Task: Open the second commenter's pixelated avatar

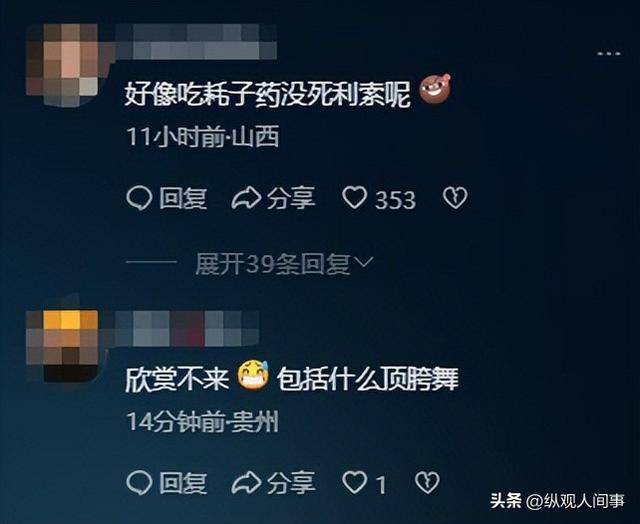Action: coord(62,346)
